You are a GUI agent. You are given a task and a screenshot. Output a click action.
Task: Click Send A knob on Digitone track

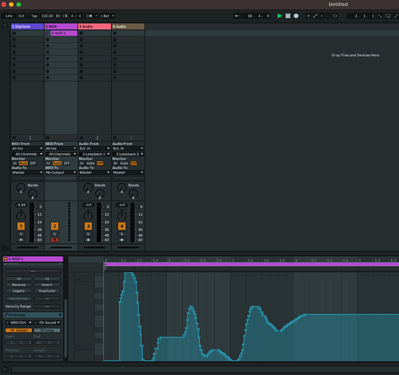coord(21,188)
